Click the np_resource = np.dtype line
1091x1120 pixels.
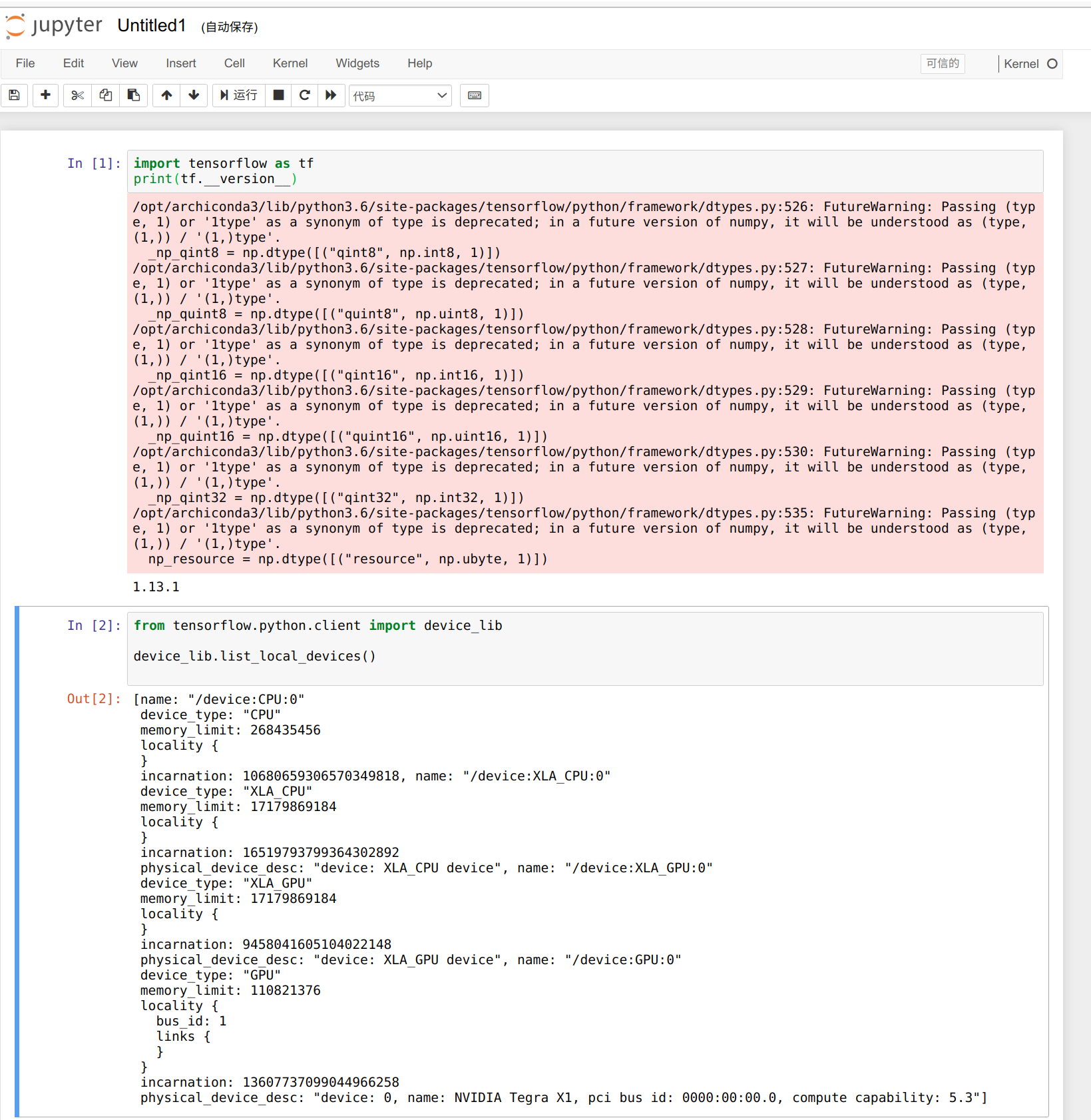(347, 559)
